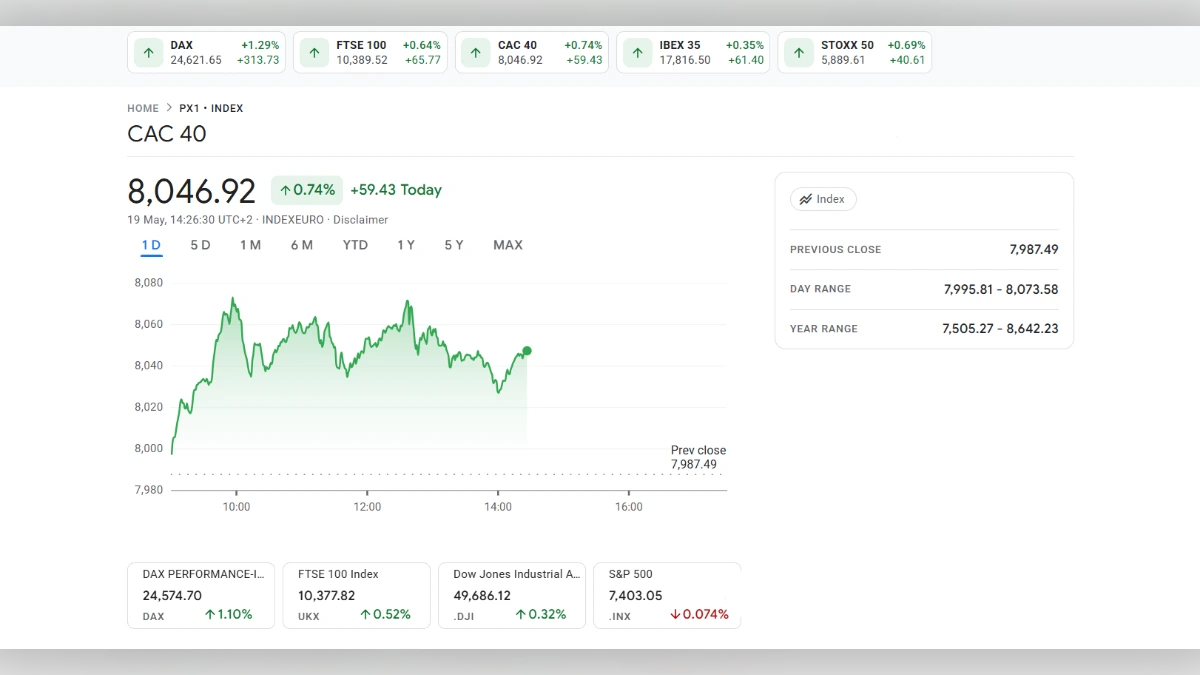Click the .DJI 0.32% change value
The width and height of the screenshot is (1200, 675).
(x=541, y=614)
